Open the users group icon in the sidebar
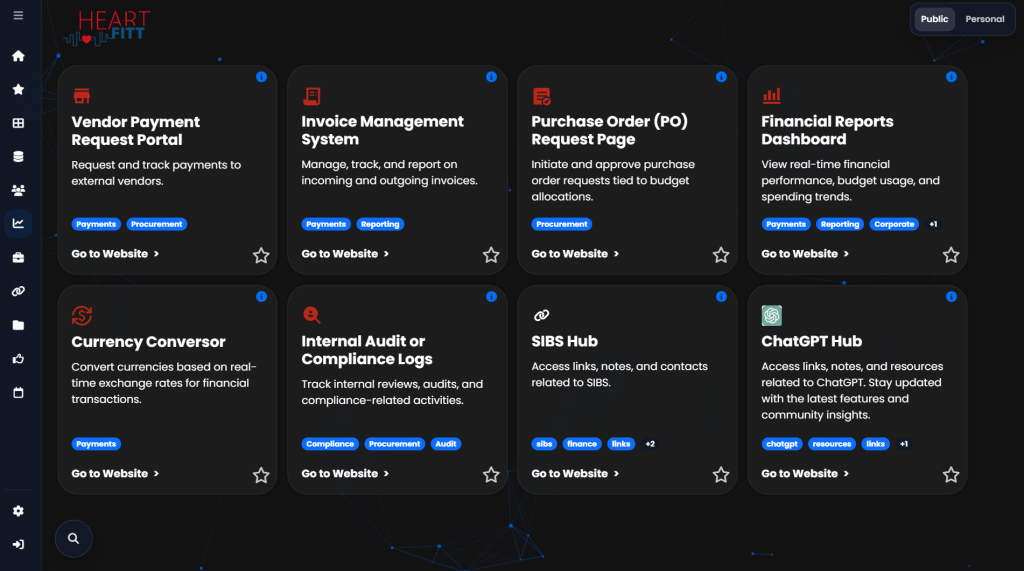The width and height of the screenshot is (1024, 571). click(x=18, y=190)
